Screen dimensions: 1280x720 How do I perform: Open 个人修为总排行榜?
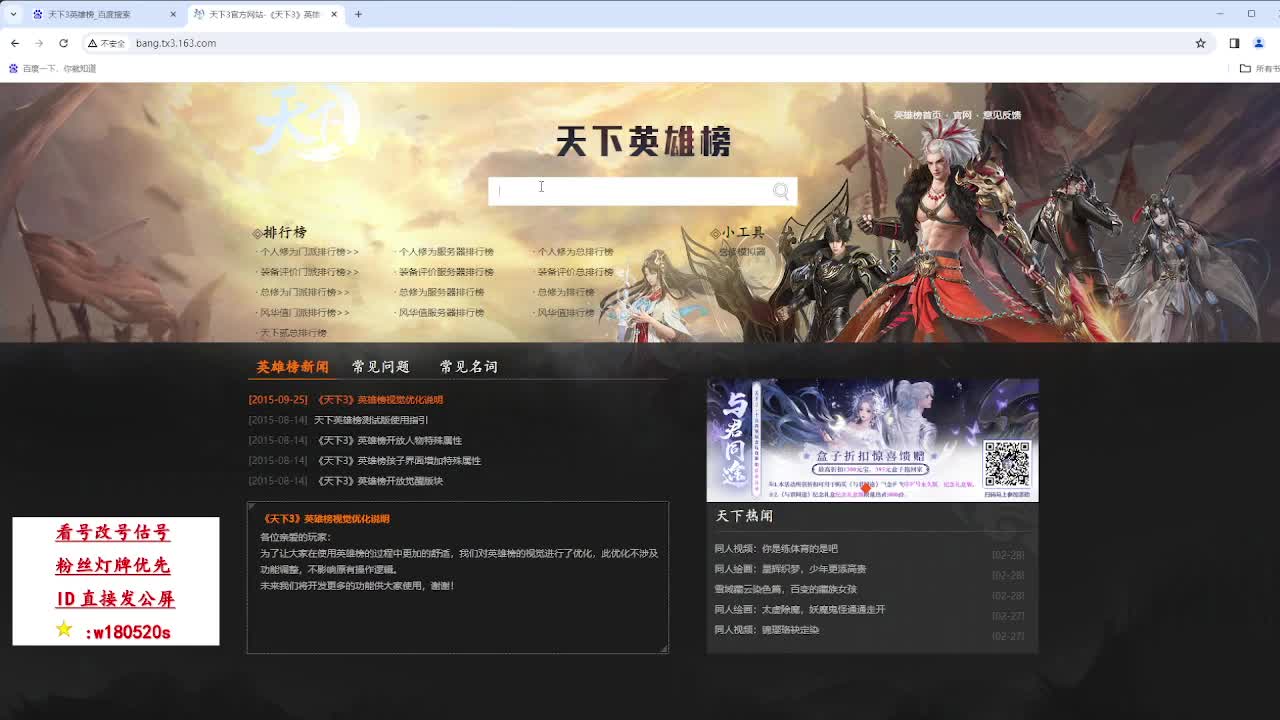[575, 252]
